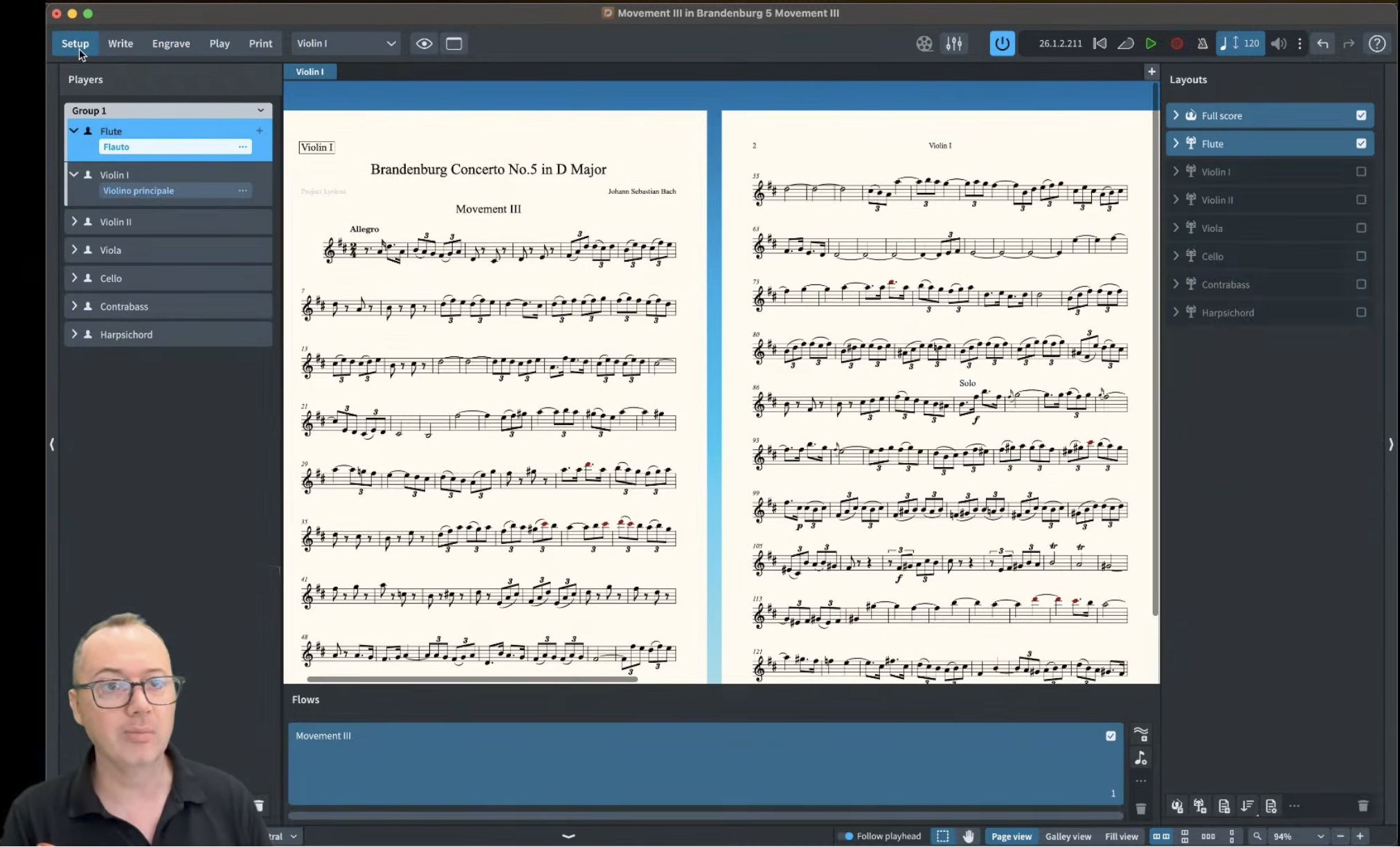Open the video window via film reel icon
This screenshot has height=847, width=1400.
[924, 44]
